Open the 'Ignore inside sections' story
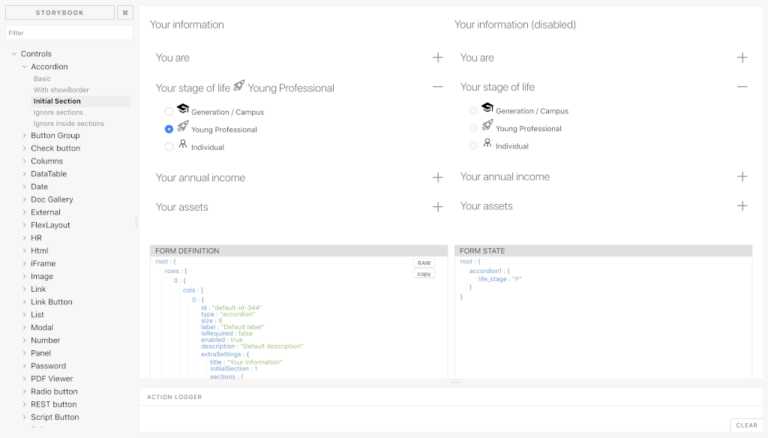Screen dimensions: 768x438 [69, 123]
